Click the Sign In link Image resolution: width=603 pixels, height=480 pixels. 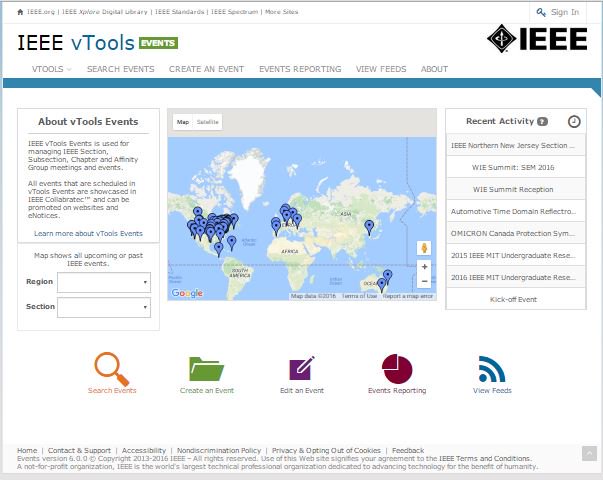565,12
